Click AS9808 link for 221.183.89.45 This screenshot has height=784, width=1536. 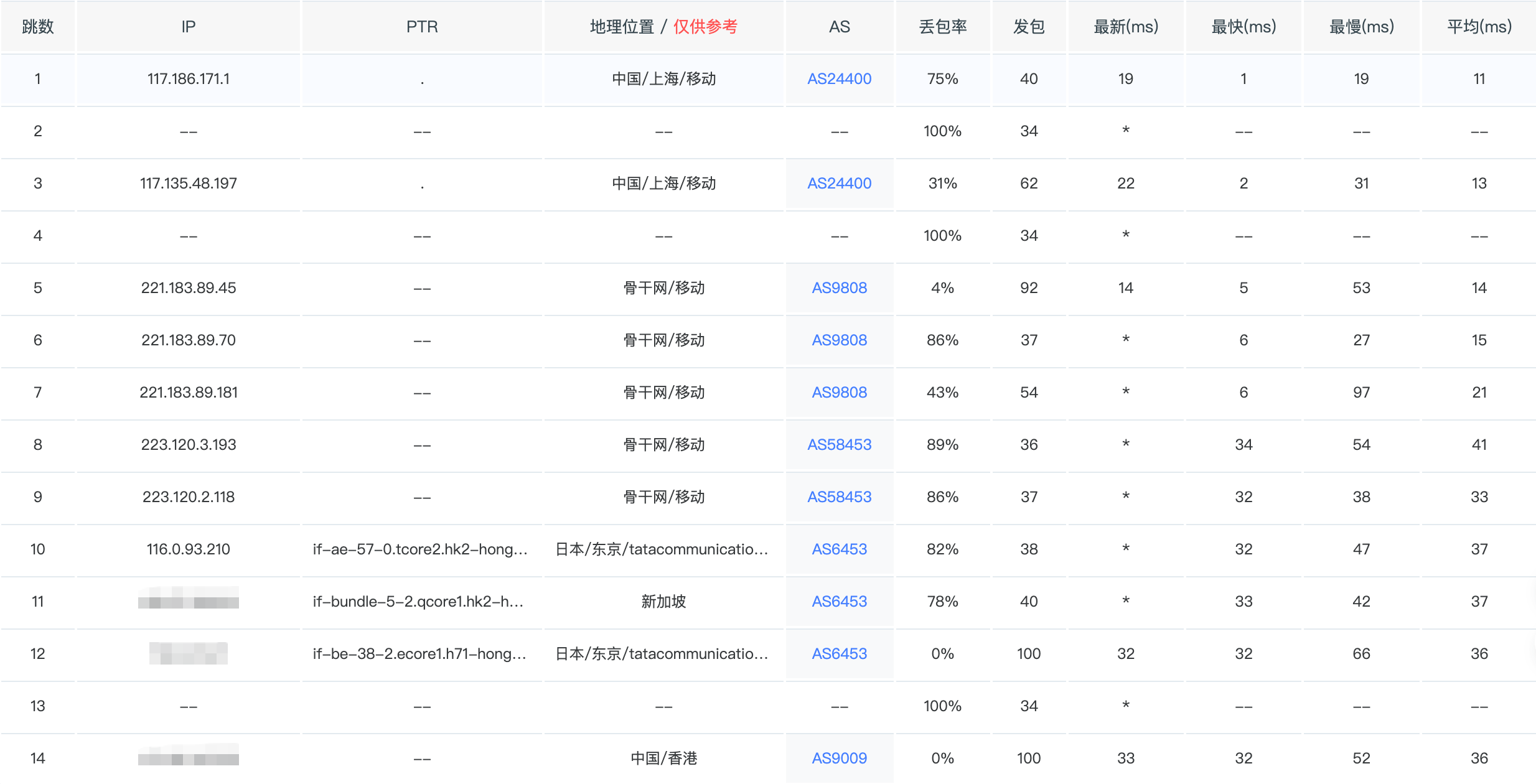pos(839,288)
